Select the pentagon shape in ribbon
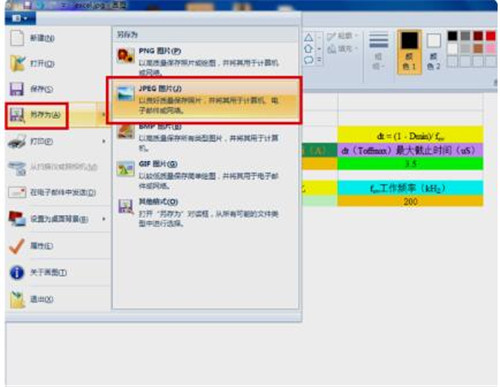The width and height of the screenshot is (500, 387). pyautogui.click(x=309, y=49)
